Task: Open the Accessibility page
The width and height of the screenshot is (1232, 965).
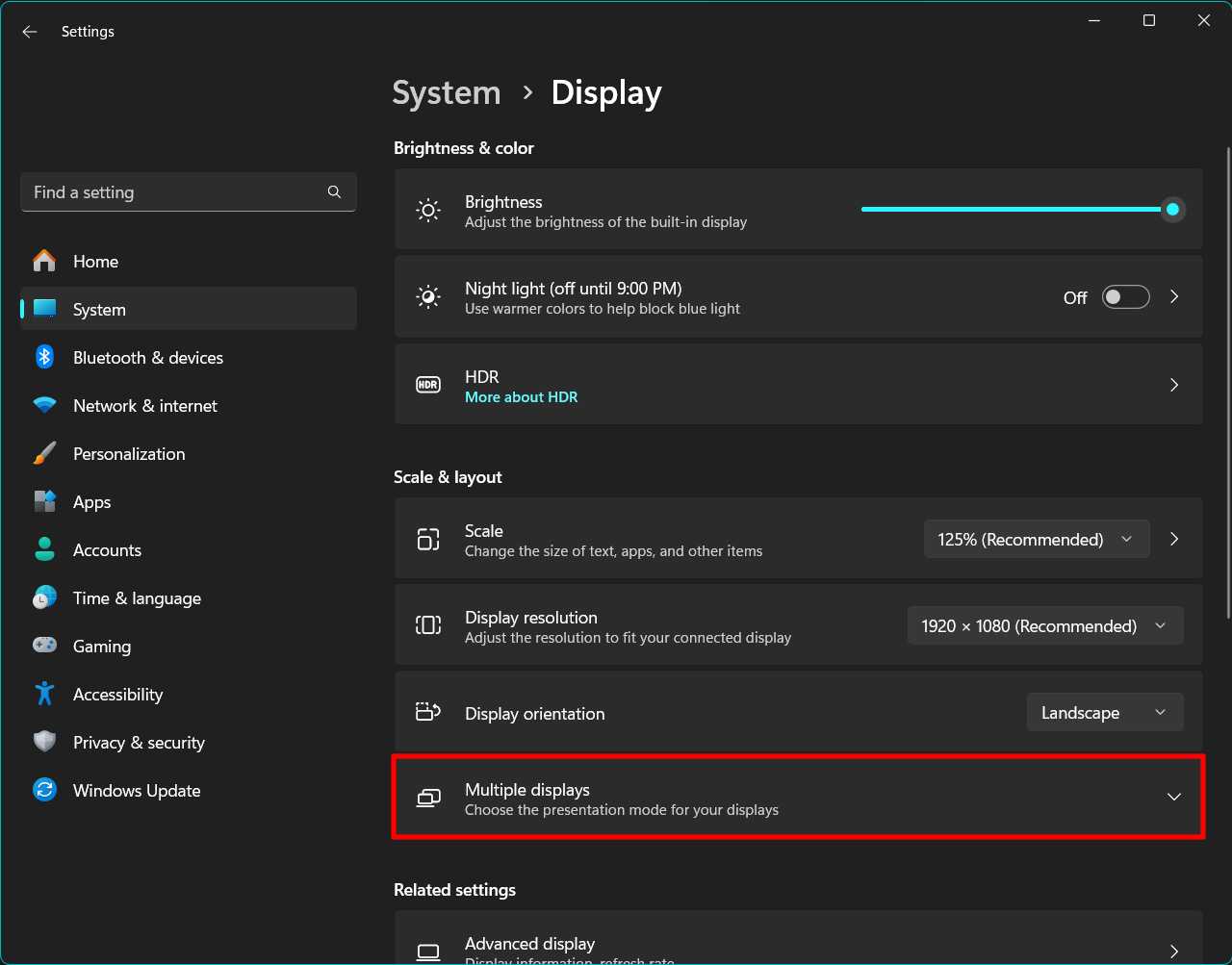Action: pos(189,694)
